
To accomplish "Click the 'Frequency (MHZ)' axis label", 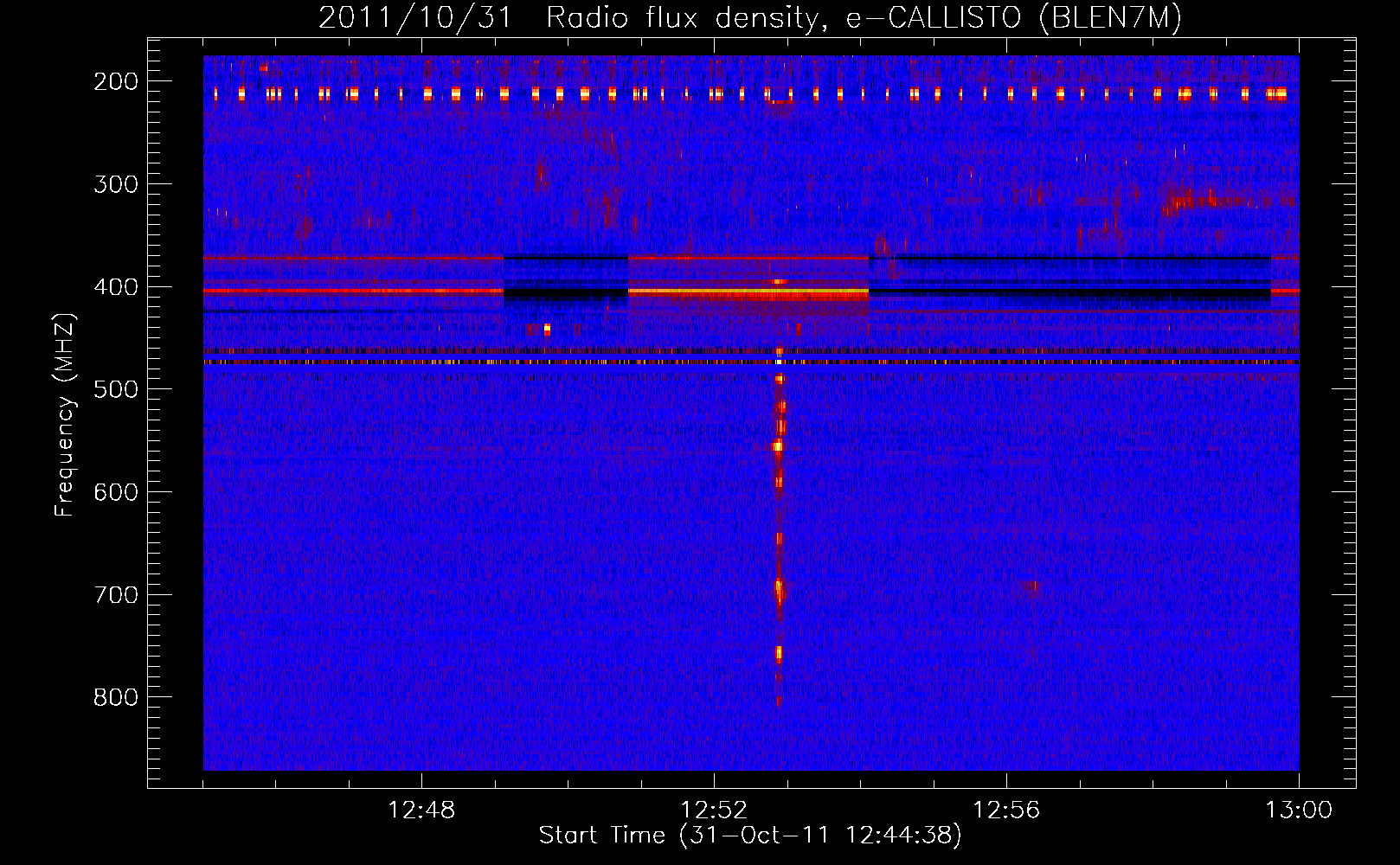I will coord(65,414).
